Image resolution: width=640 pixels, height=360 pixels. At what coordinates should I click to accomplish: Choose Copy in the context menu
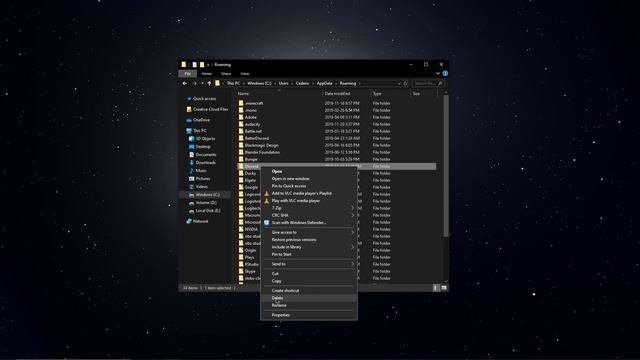coord(309,281)
